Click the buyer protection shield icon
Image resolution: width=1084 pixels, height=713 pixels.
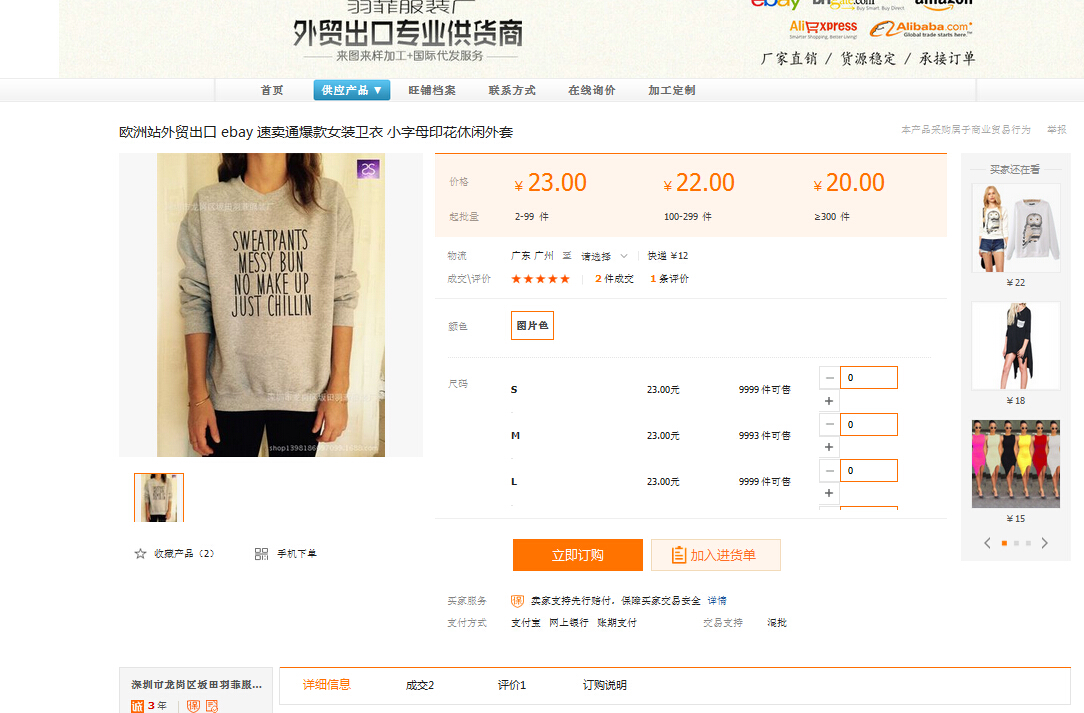(517, 601)
